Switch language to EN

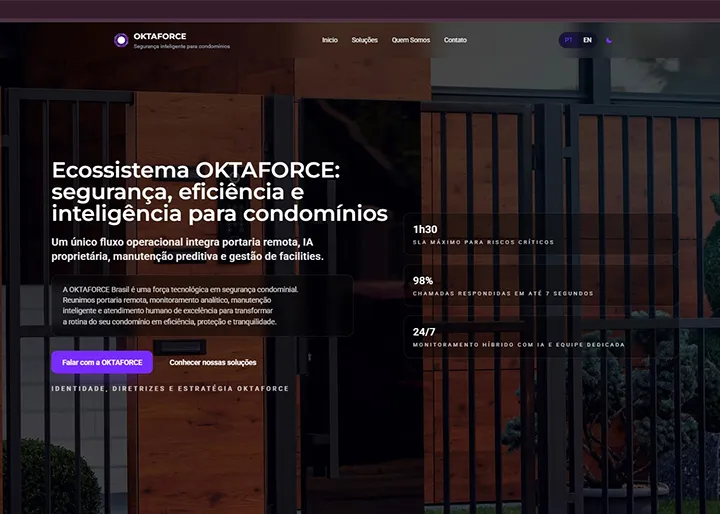[587, 40]
